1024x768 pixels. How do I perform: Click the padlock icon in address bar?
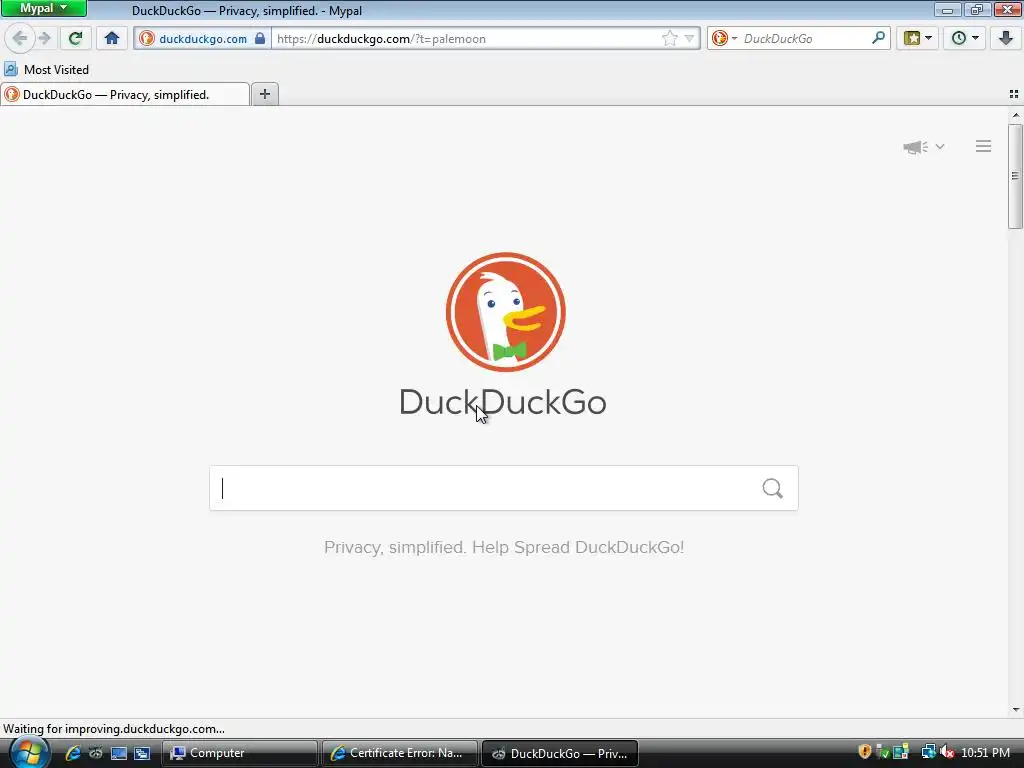point(260,38)
